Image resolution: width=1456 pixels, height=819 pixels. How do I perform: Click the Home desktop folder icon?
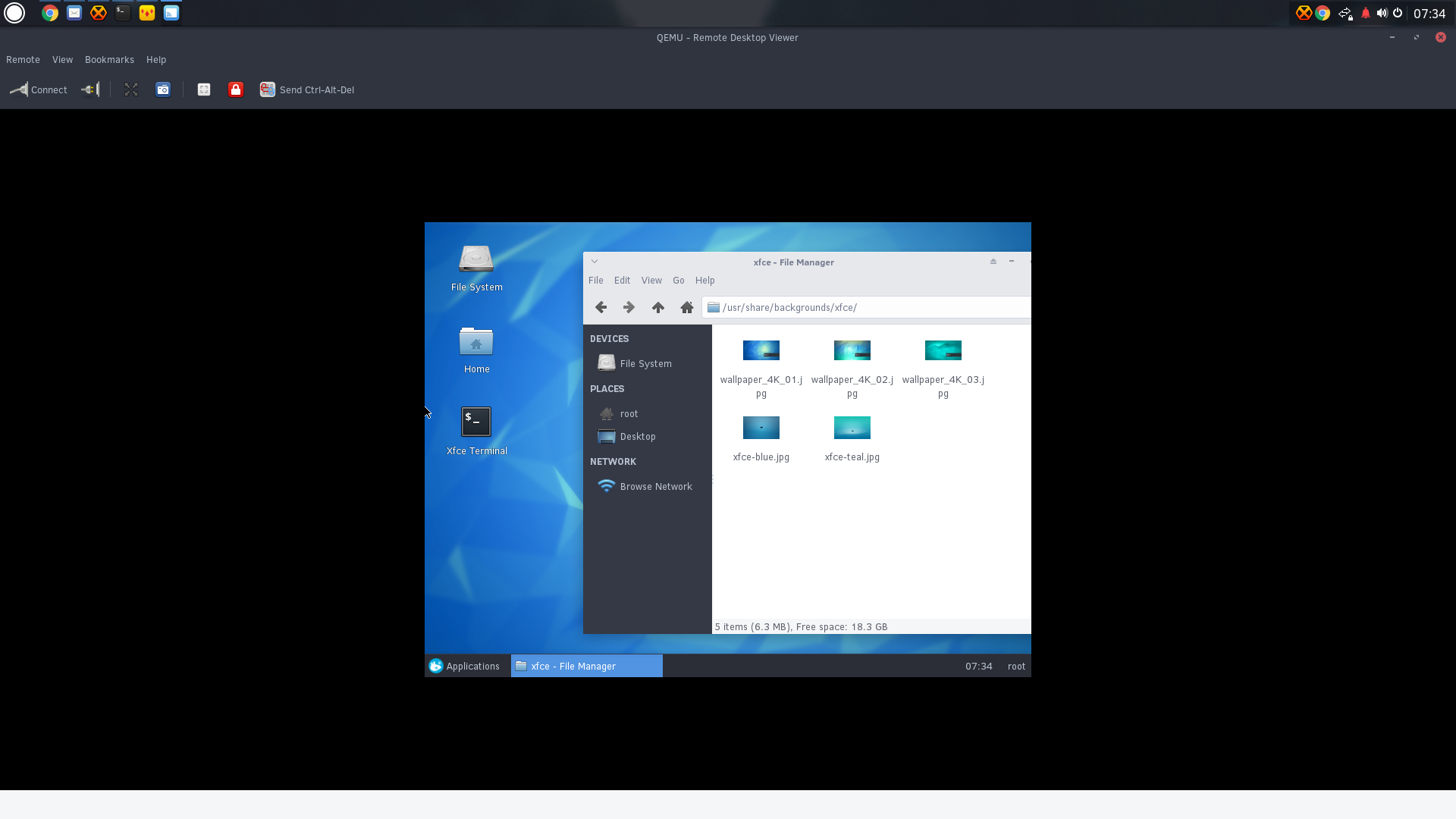point(476,350)
